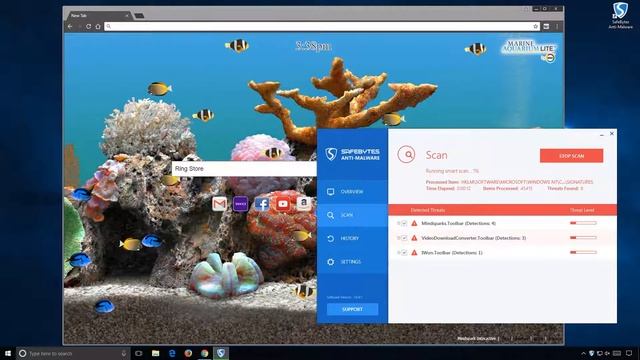Select the Mindspark.Toolbar (Detections: 4) entry
640x360 pixels.
click(458, 223)
